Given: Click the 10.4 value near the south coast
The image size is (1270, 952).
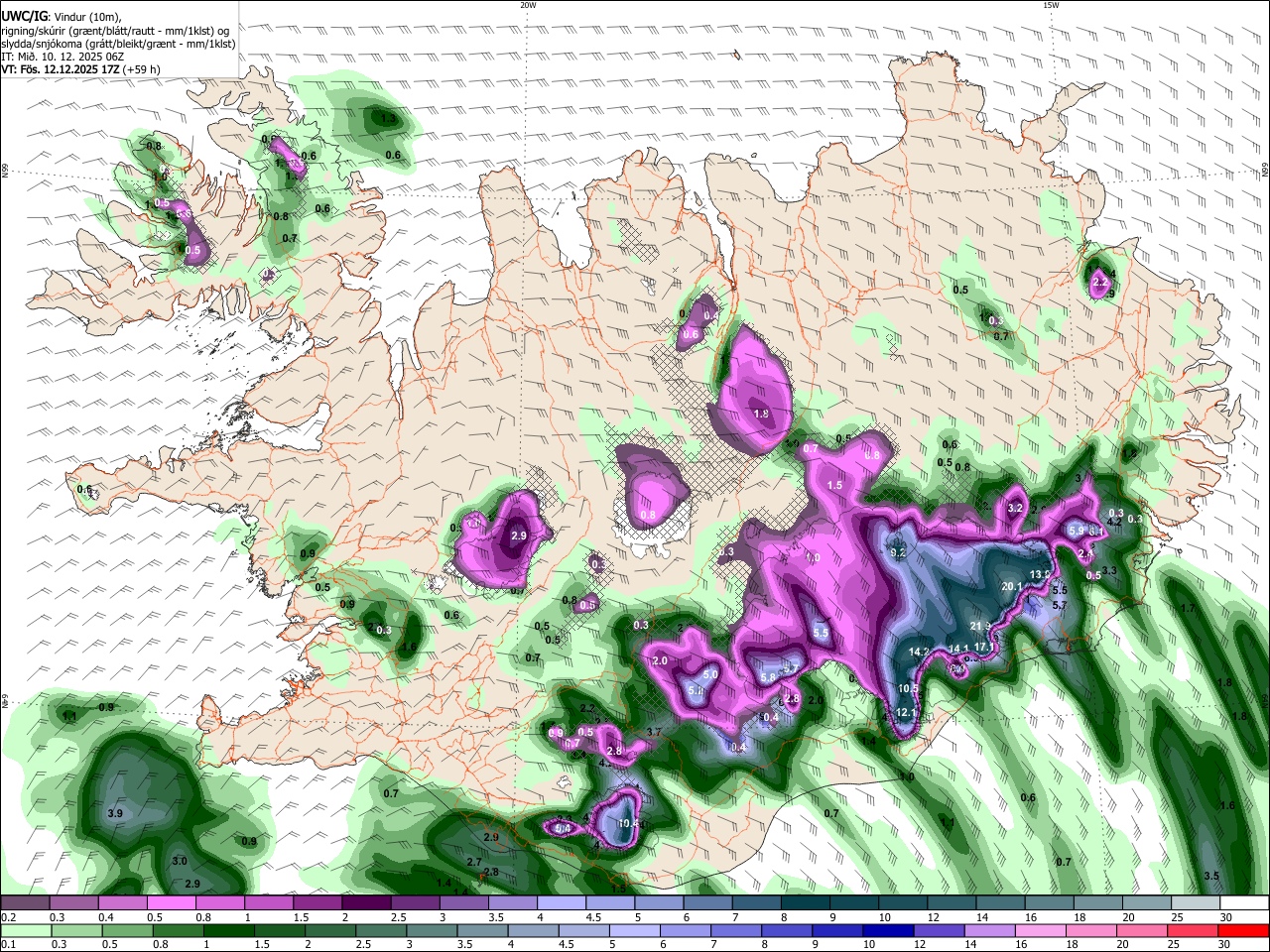Looking at the screenshot, I should [628, 823].
